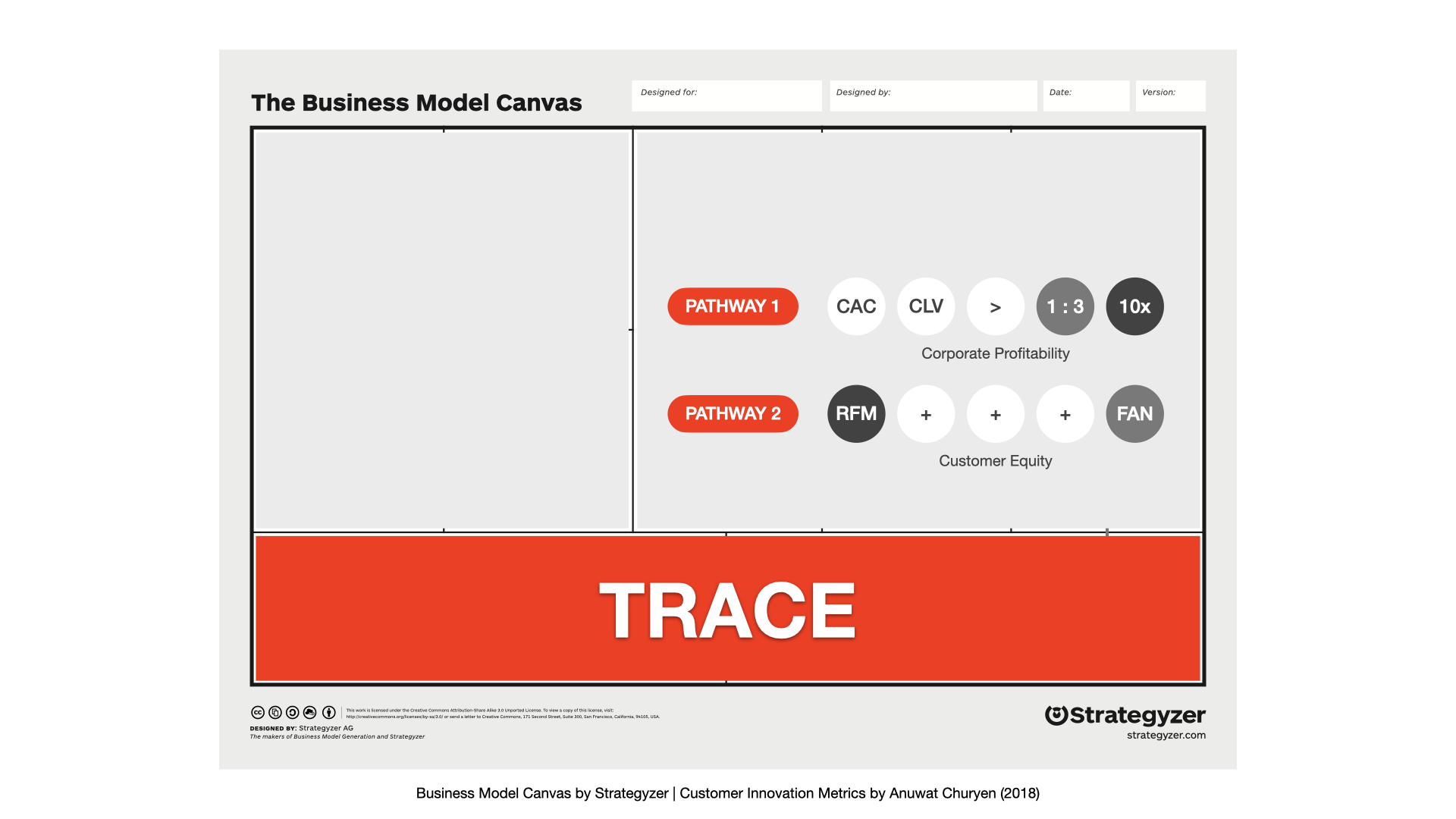
Task: Select the greater-than symbol circle
Action: coord(996,306)
